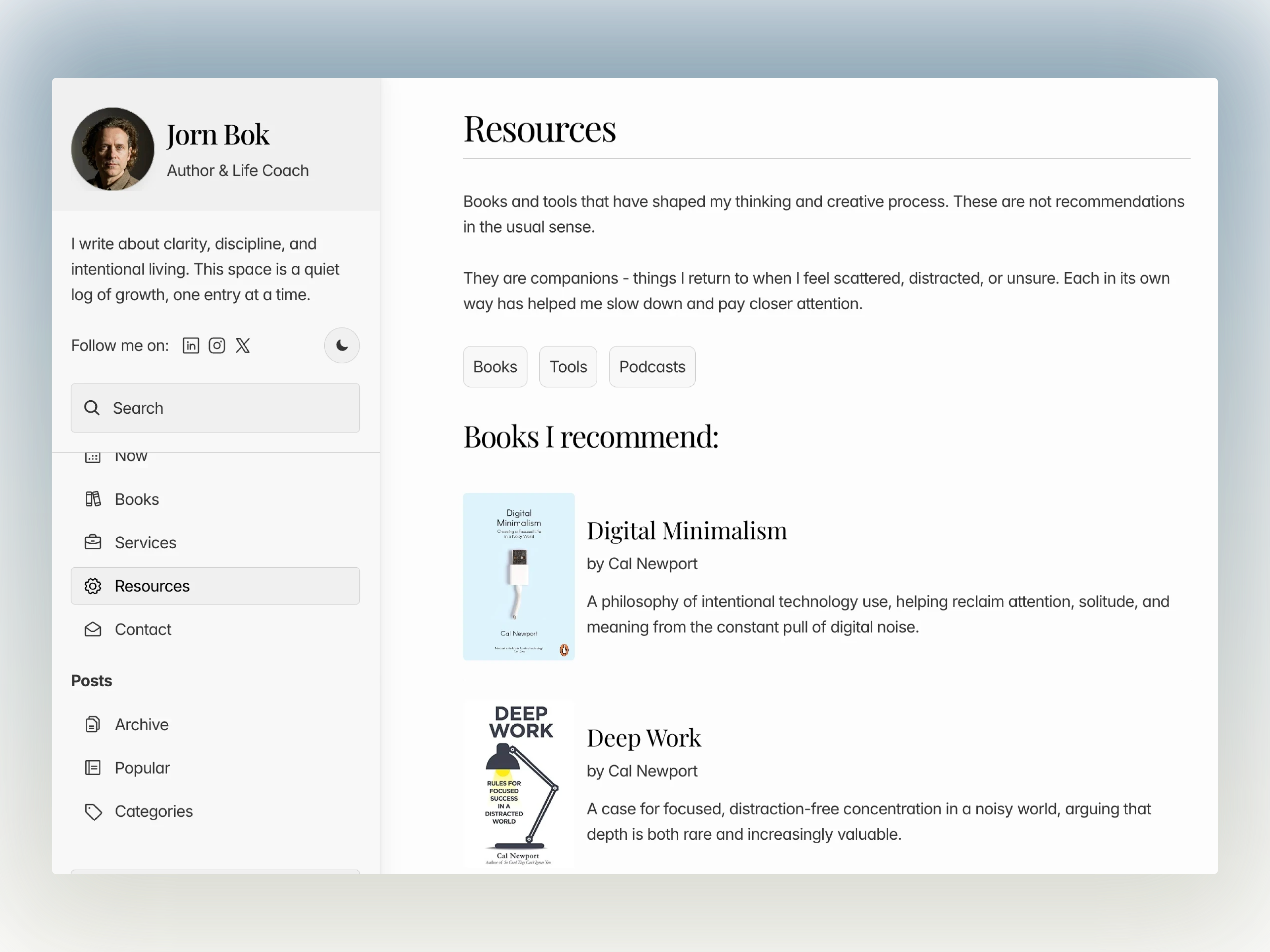Open the Deep Work book cover
The image size is (1270, 952).
tap(518, 783)
